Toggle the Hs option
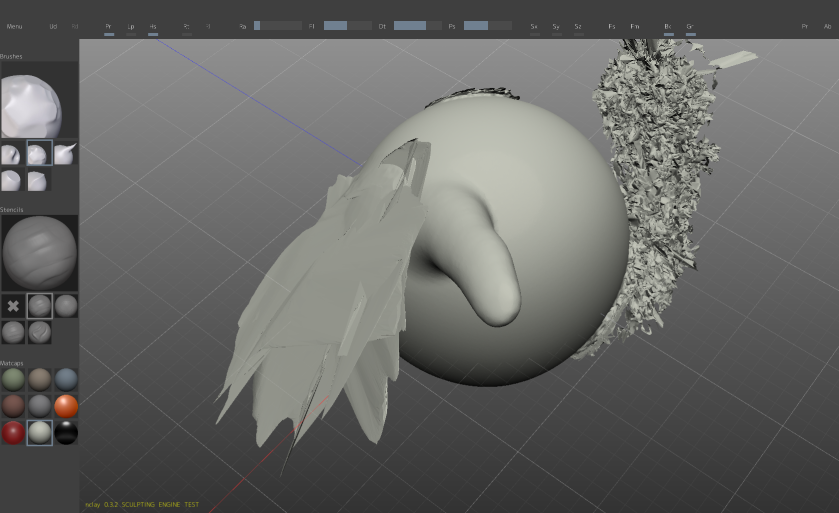Screen dimensions: 839x513 tap(153, 27)
